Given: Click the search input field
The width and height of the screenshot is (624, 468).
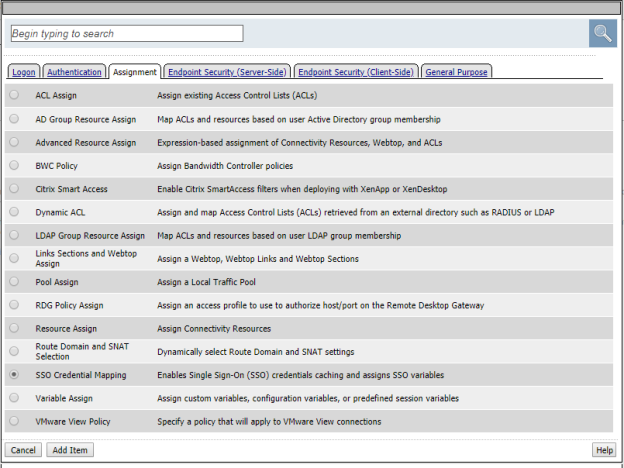Looking at the screenshot, I should coord(126,33).
